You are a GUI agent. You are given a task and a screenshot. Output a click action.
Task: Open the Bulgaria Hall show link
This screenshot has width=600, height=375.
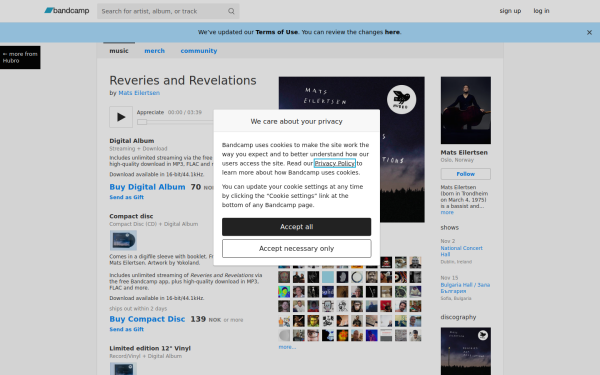tap(465, 288)
